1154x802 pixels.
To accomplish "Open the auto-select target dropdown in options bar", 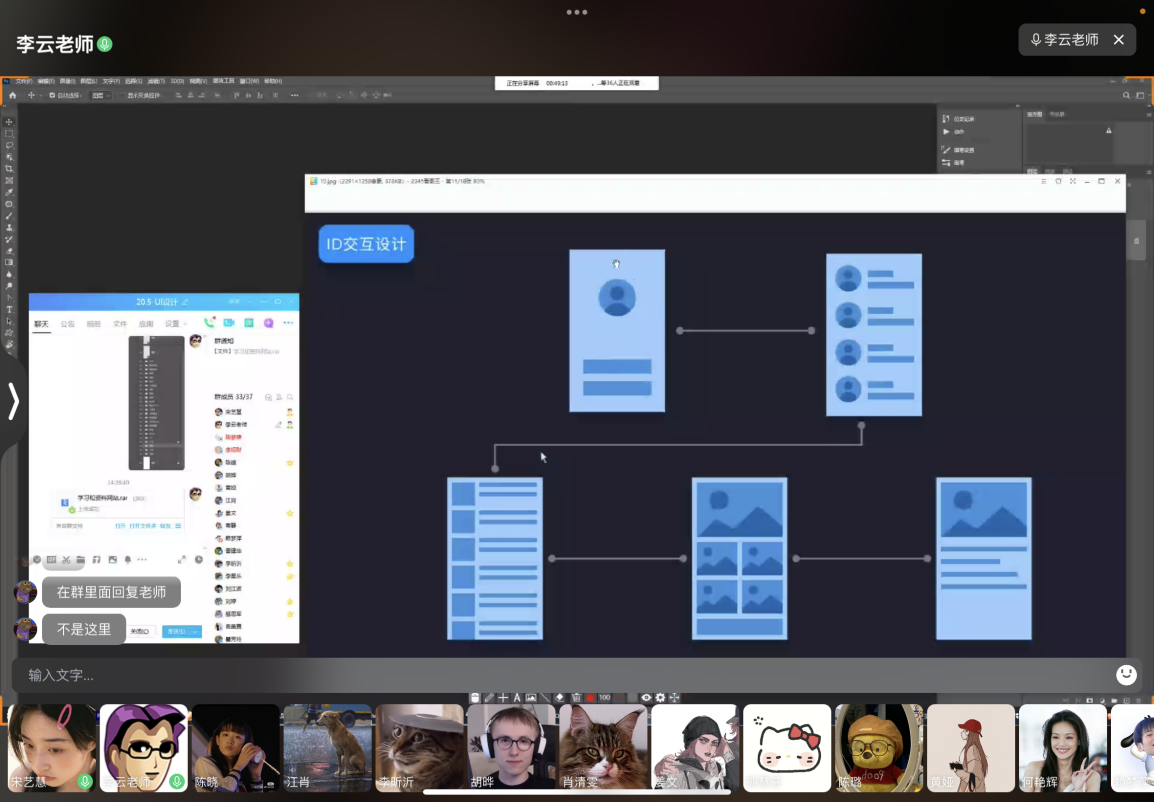I will [100, 95].
